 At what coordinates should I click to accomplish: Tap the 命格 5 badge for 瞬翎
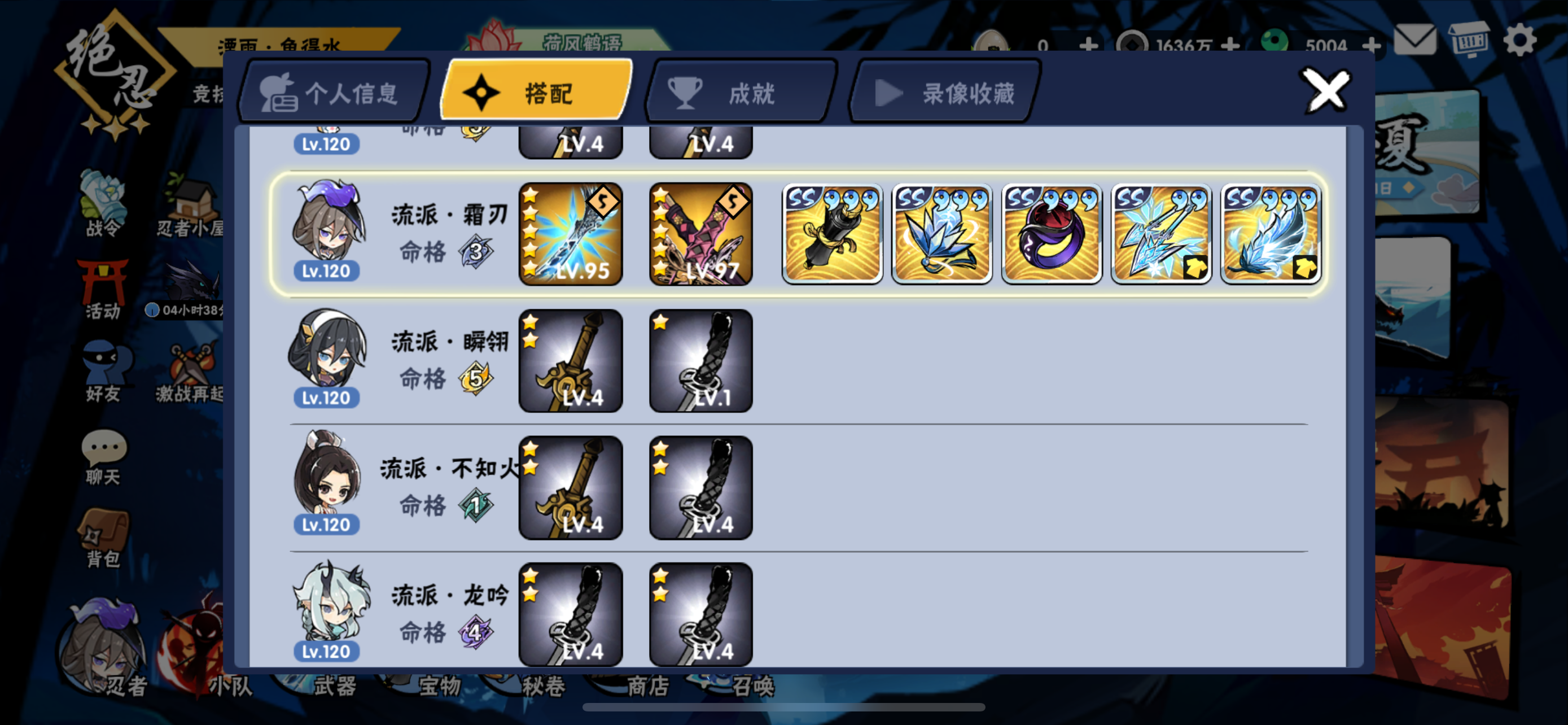pyautogui.click(x=475, y=378)
